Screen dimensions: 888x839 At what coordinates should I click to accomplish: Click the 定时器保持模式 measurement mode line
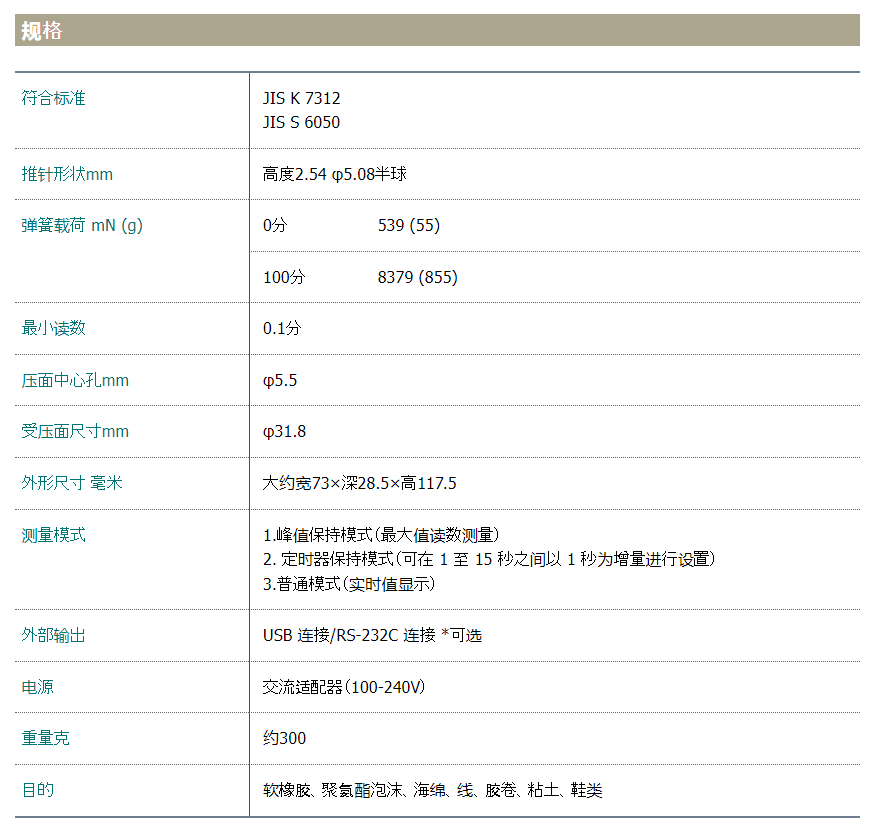coord(488,559)
